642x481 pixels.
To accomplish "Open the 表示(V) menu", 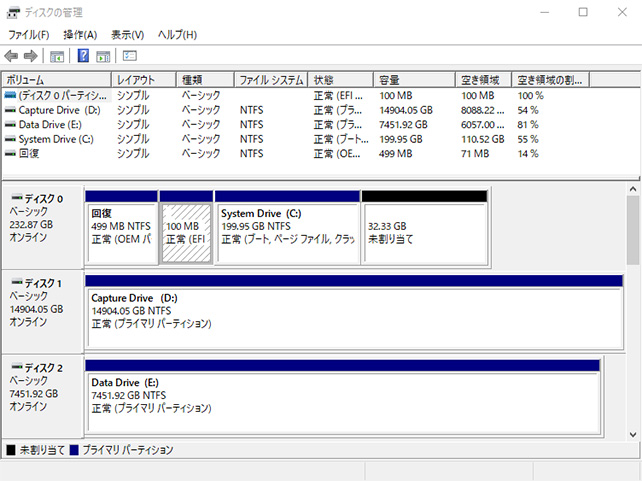I will [128, 35].
